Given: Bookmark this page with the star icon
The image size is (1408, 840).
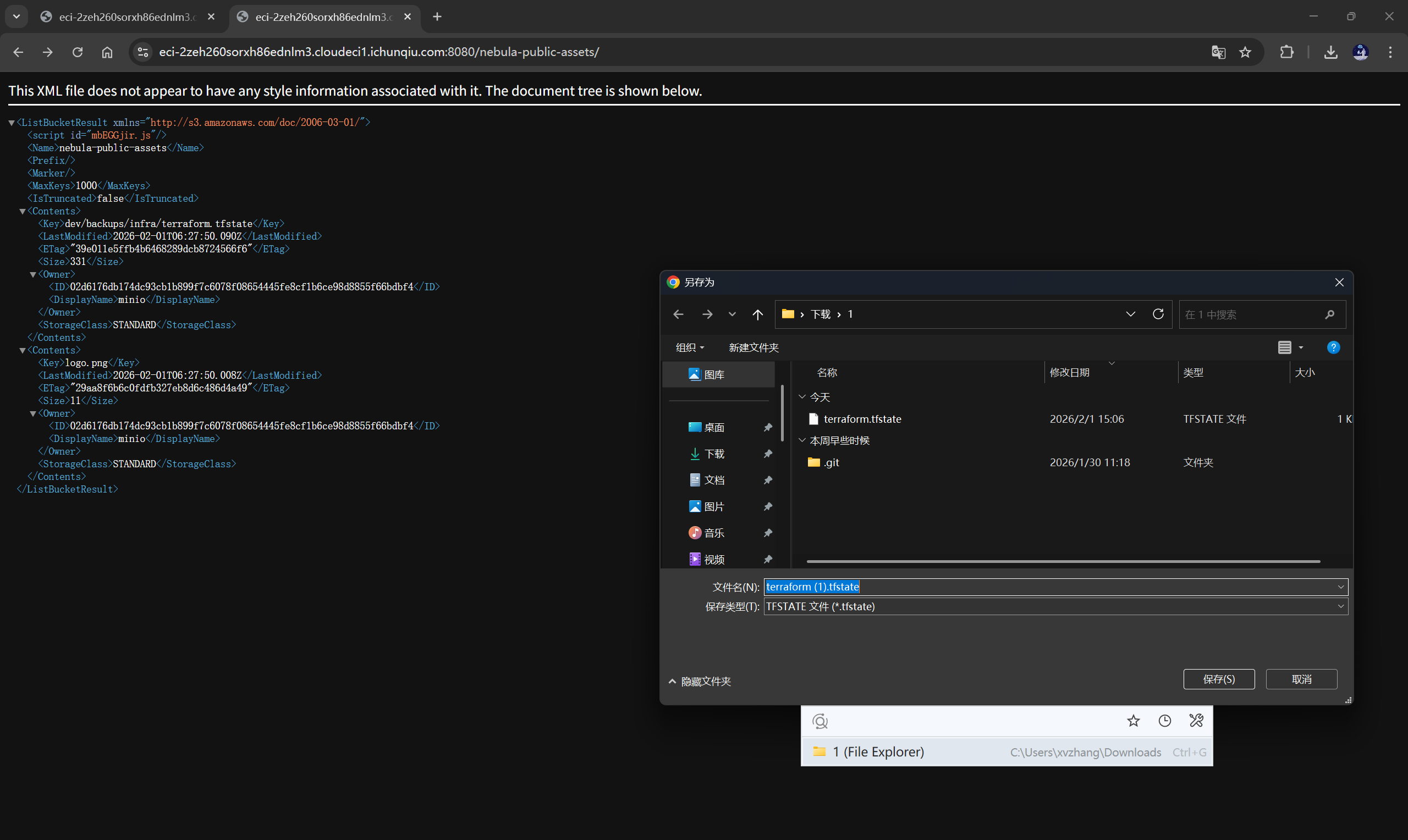Looking at the screenshot, I should tap(1245, 52).
